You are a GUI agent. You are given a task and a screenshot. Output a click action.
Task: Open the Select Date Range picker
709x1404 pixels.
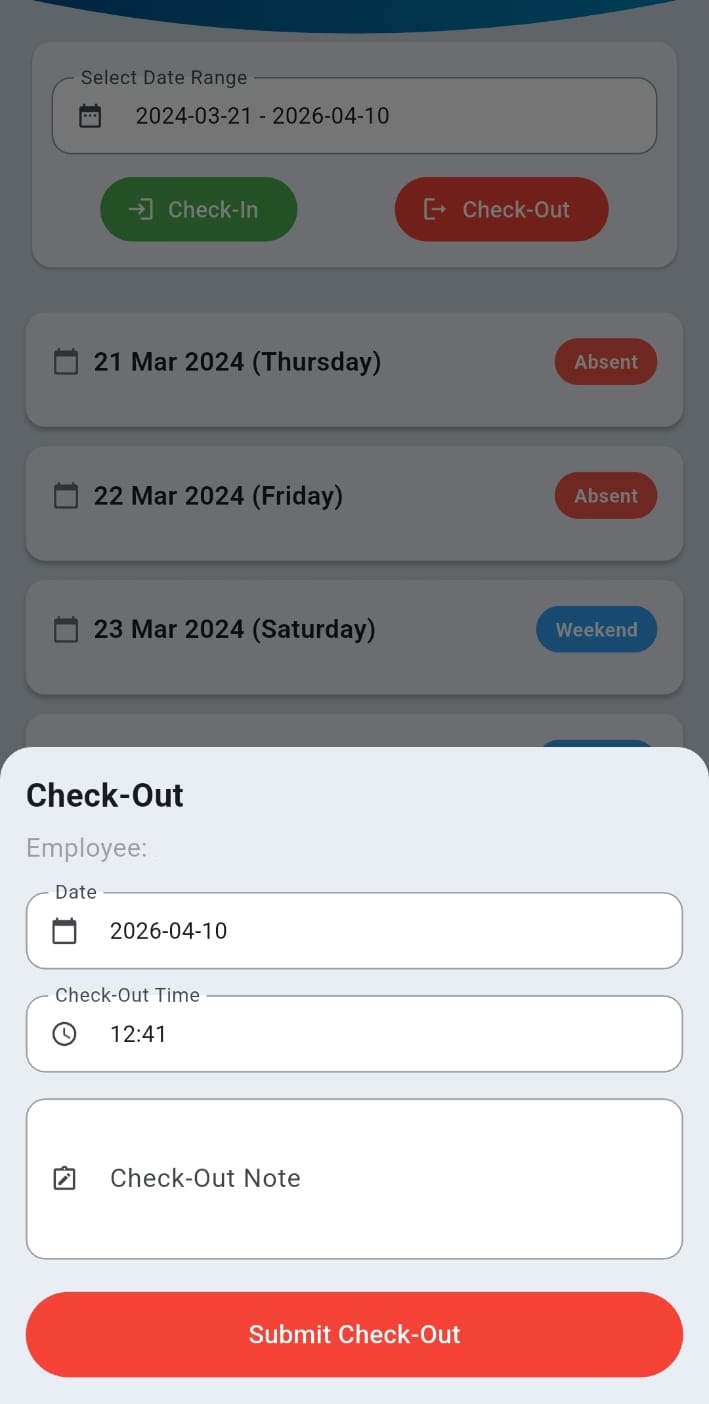354,116
